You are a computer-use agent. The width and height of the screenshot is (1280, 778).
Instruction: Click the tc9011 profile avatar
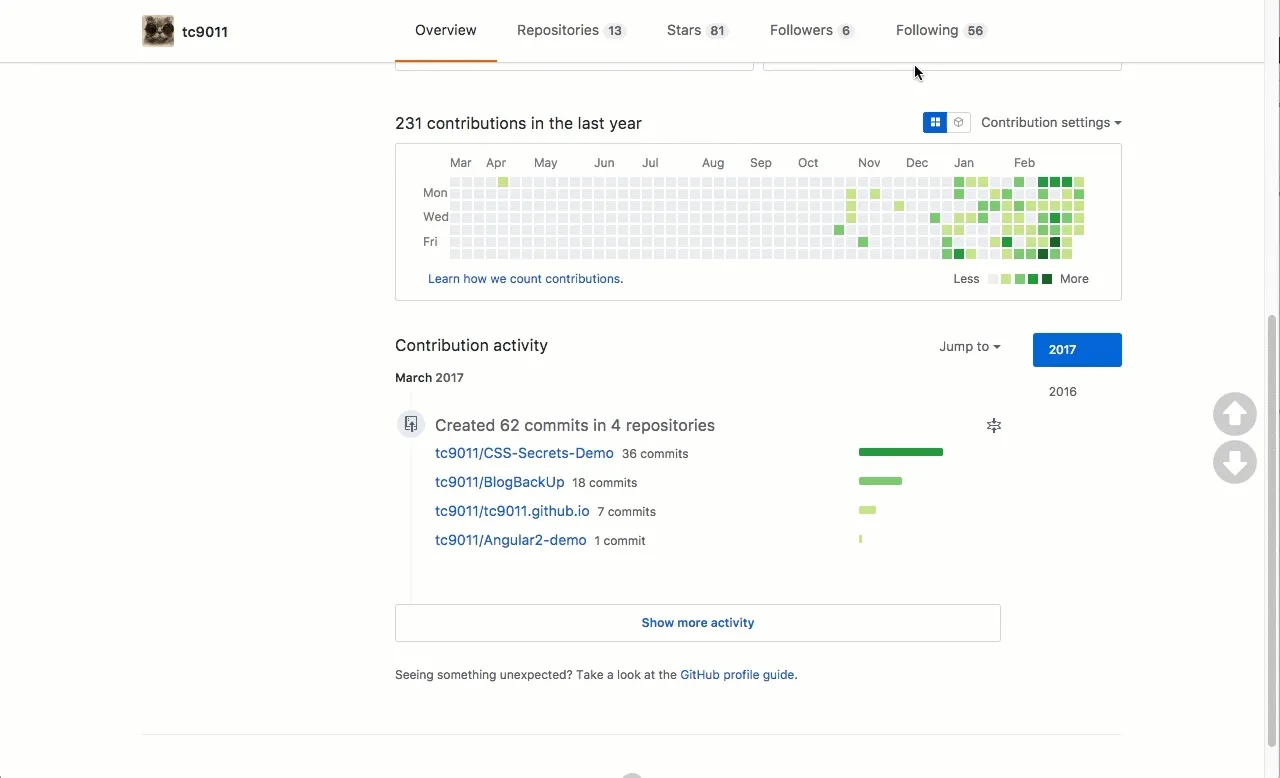click(x=158, y=31)
